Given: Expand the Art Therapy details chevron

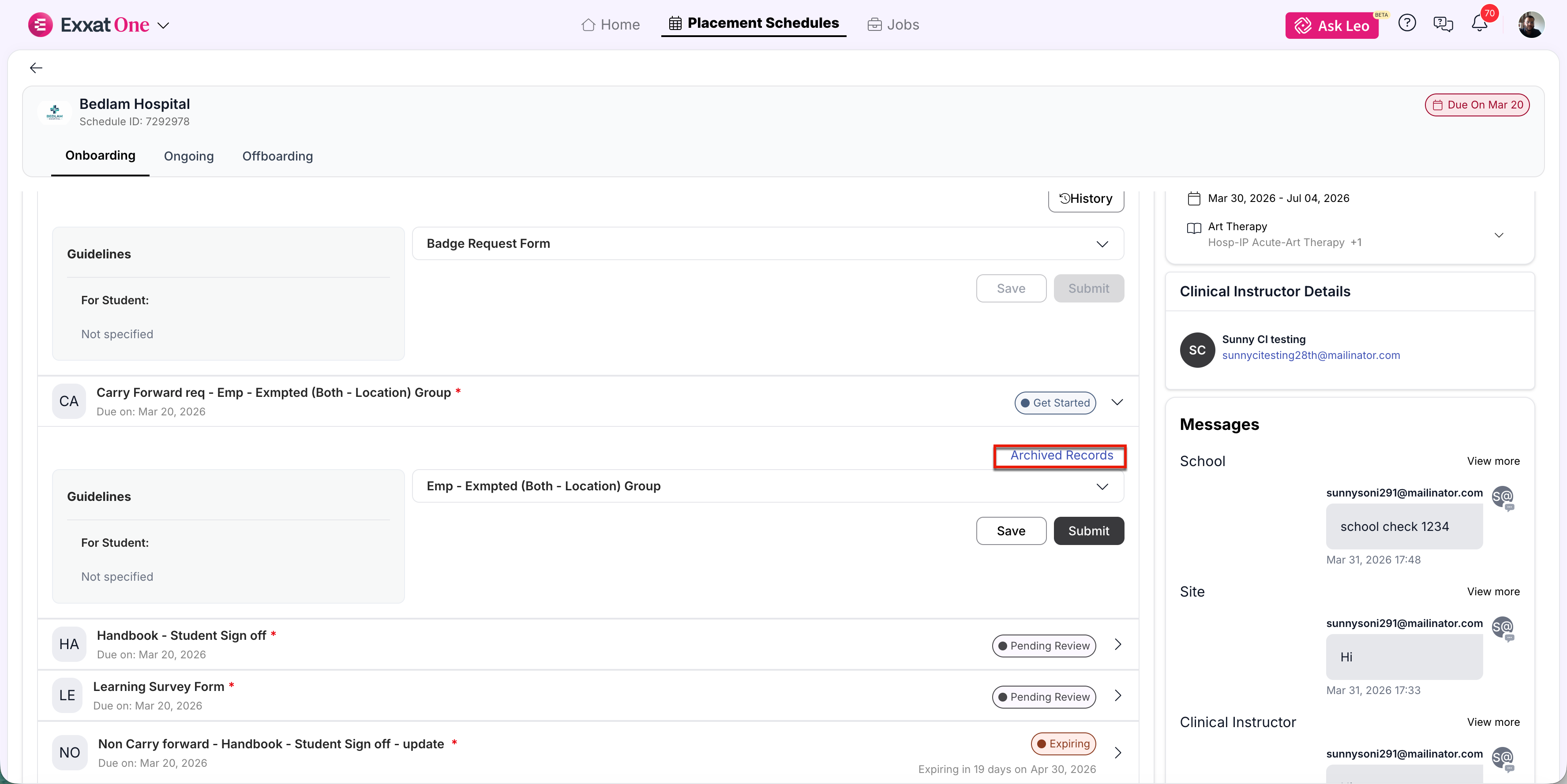Looking at the screenshot, I should click(x=1498, y=235).
